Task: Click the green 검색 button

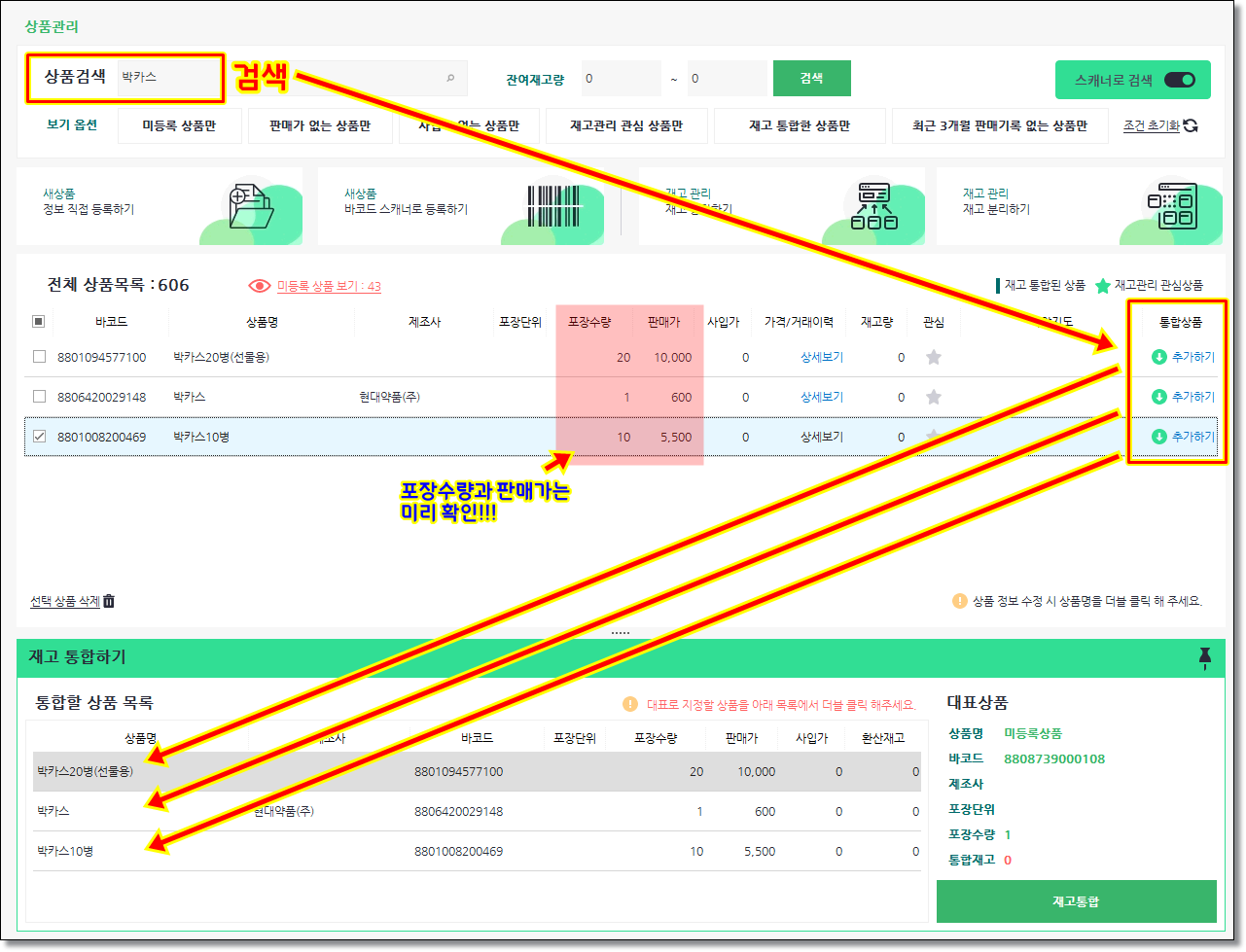Action: pyautogui.click(x=811, y=79)
